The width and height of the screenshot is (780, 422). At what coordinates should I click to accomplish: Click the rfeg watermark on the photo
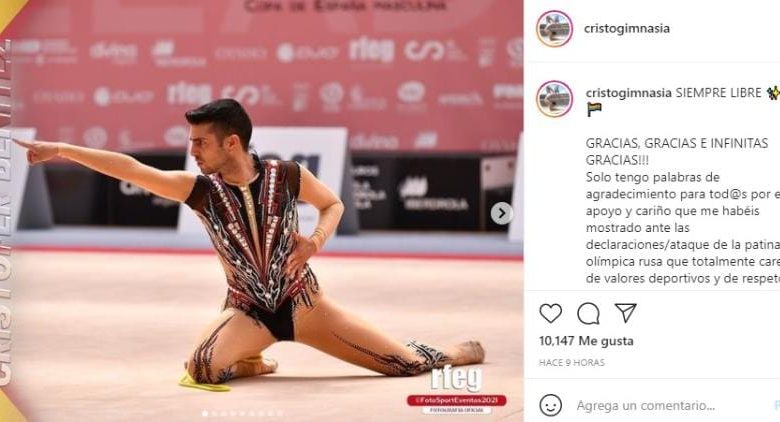(456, 379)
